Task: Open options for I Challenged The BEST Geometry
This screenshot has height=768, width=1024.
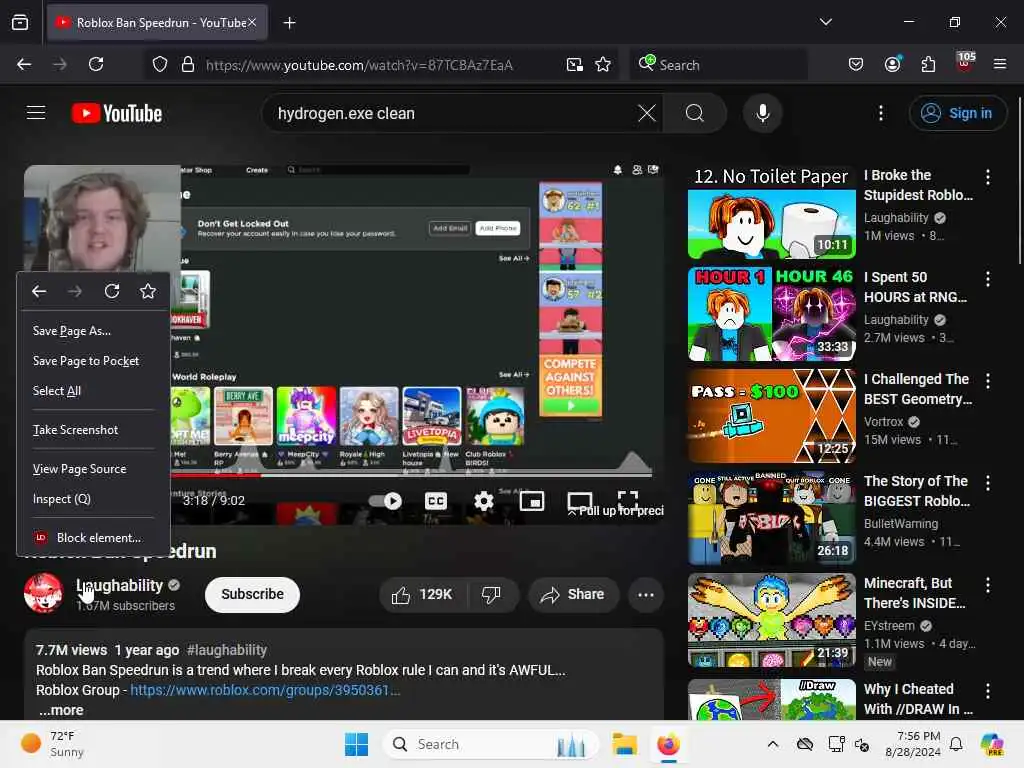Action: pyautogui.click(x=987, y=381)
